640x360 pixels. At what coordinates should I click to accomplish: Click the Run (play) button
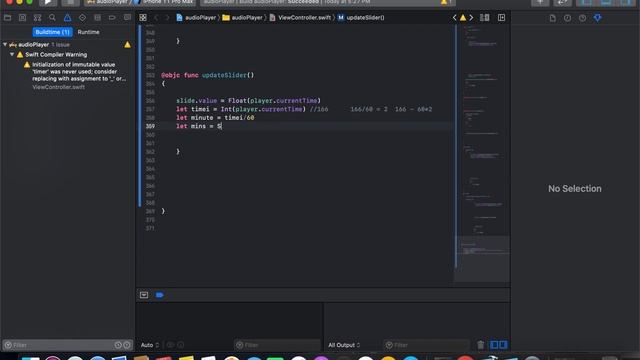tap(48, 2)
